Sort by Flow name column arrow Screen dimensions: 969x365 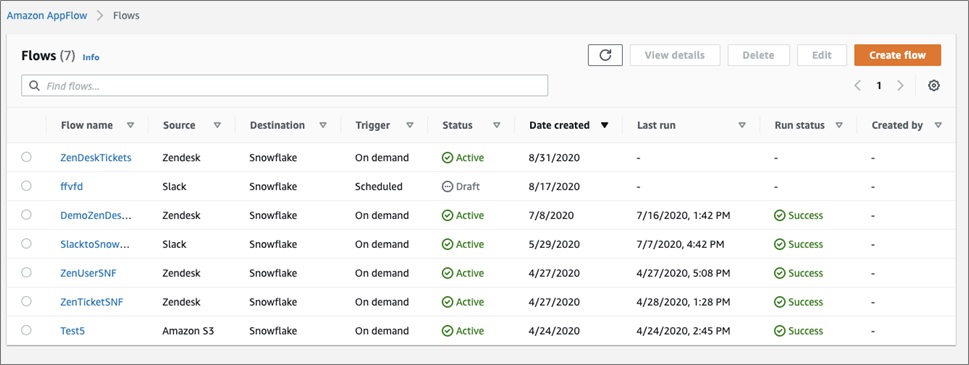[x=130, y=125]
